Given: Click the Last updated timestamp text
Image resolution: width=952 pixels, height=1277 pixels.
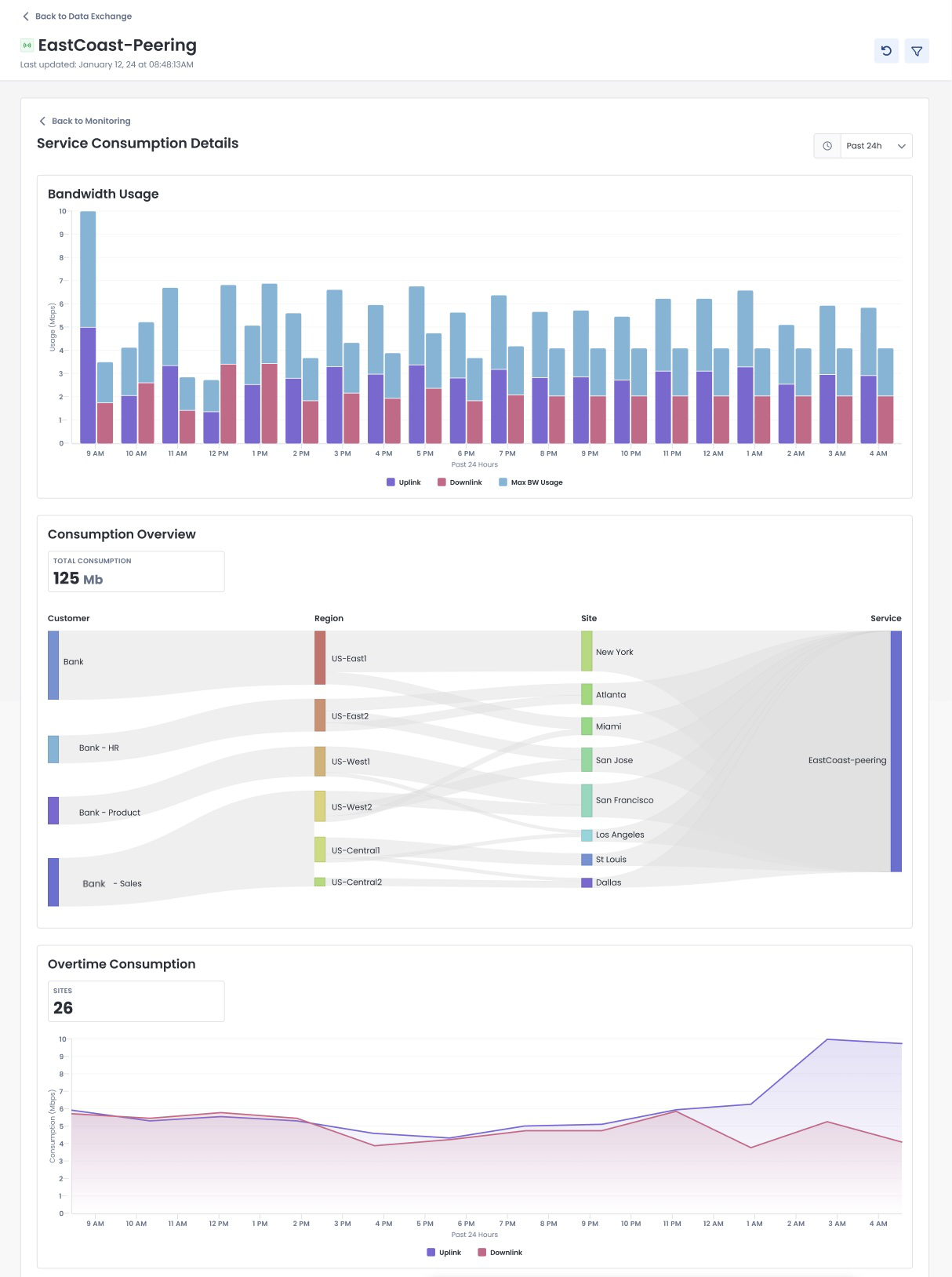Looking at the screenshot, I should (x=107, y=65).
